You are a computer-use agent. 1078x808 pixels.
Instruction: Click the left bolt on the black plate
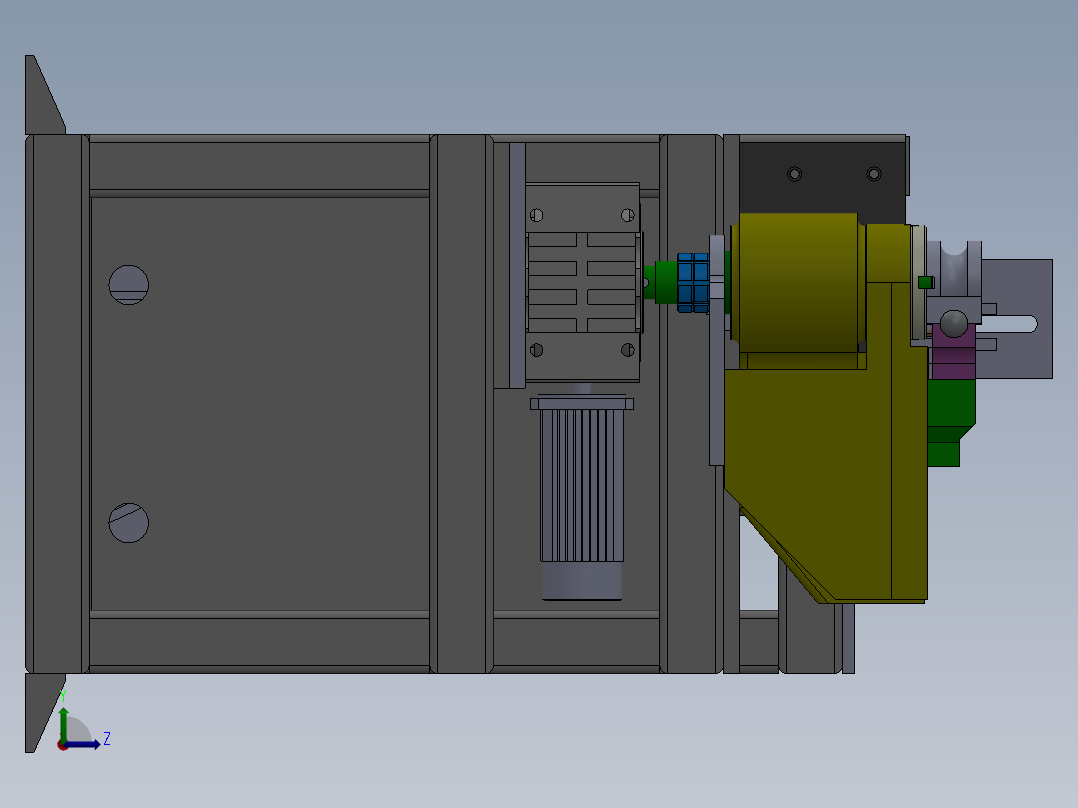coord(794,174)
